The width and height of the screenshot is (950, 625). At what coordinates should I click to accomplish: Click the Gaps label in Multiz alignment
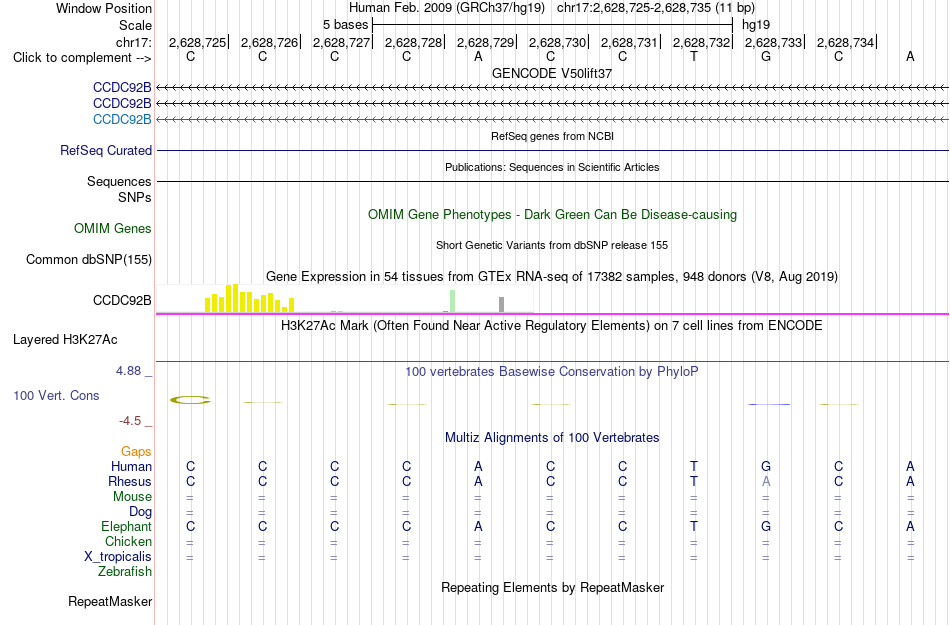[x=136, y=451]
